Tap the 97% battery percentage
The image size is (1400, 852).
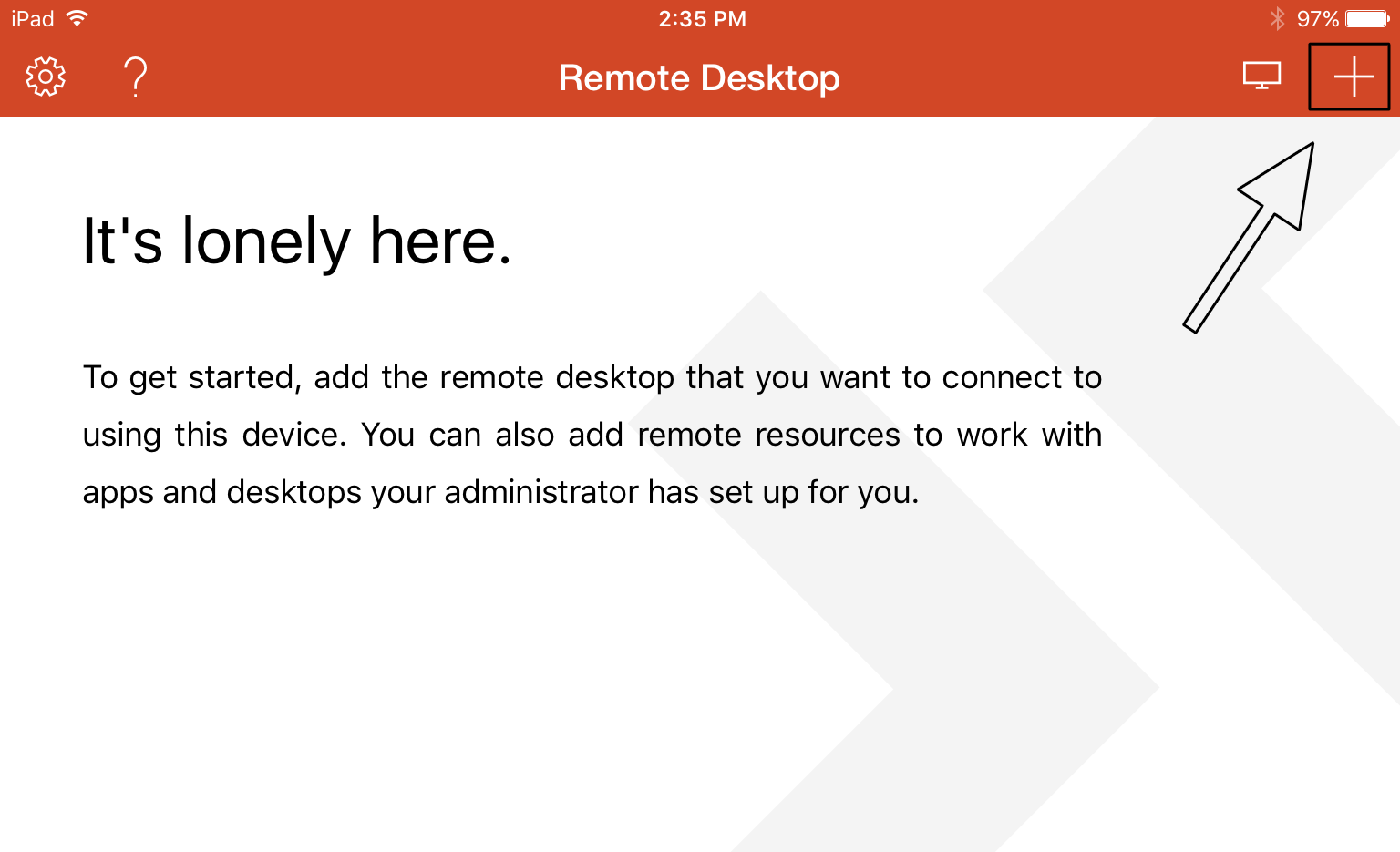[1318, 19]
